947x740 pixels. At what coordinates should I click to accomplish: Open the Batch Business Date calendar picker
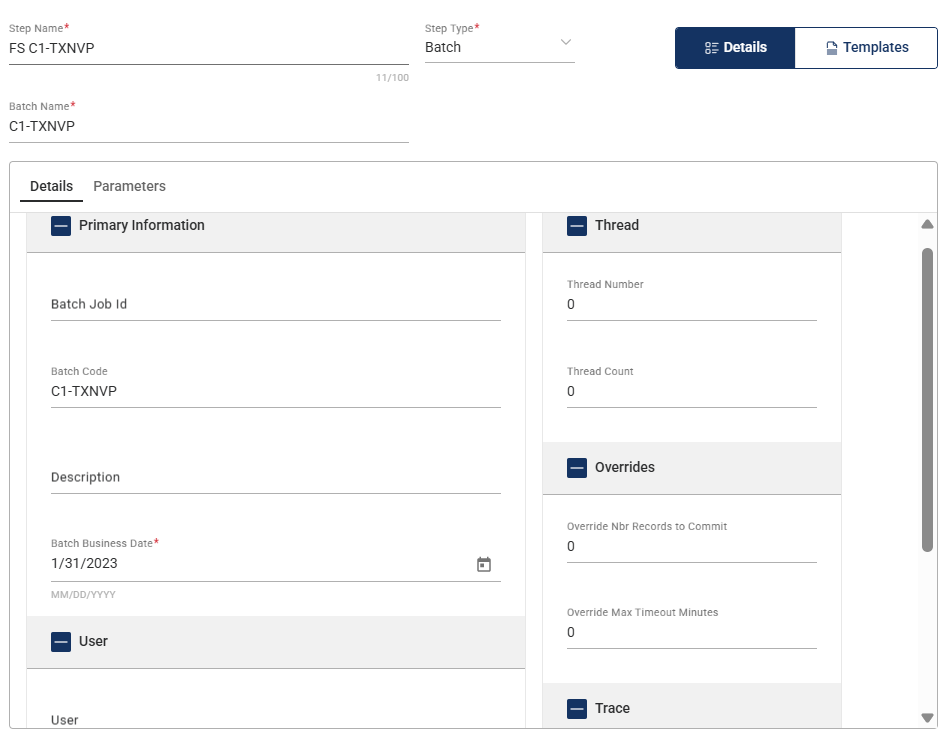point(484,564)
